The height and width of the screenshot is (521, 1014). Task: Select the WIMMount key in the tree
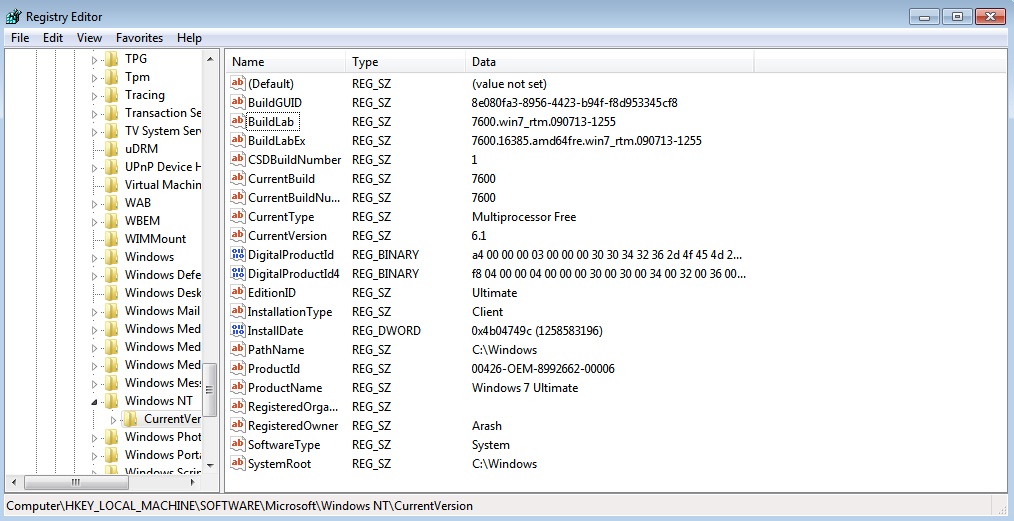tap(155, 239)
